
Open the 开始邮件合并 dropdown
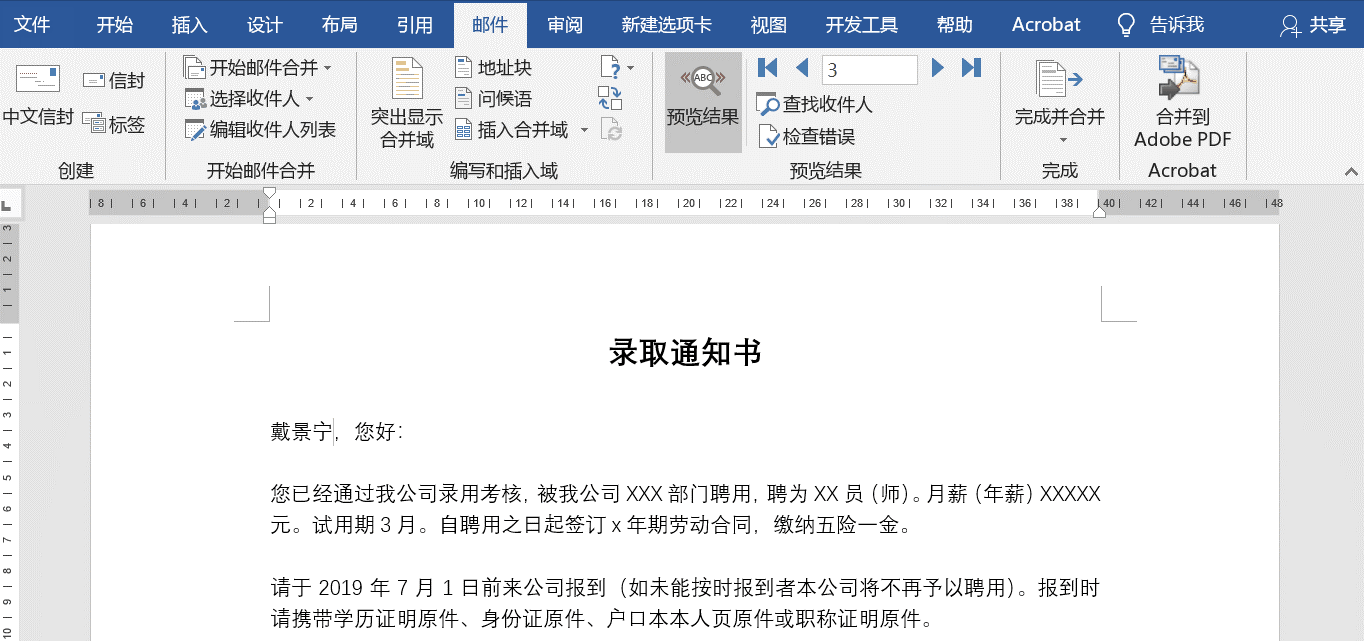[x=257, y=67]
